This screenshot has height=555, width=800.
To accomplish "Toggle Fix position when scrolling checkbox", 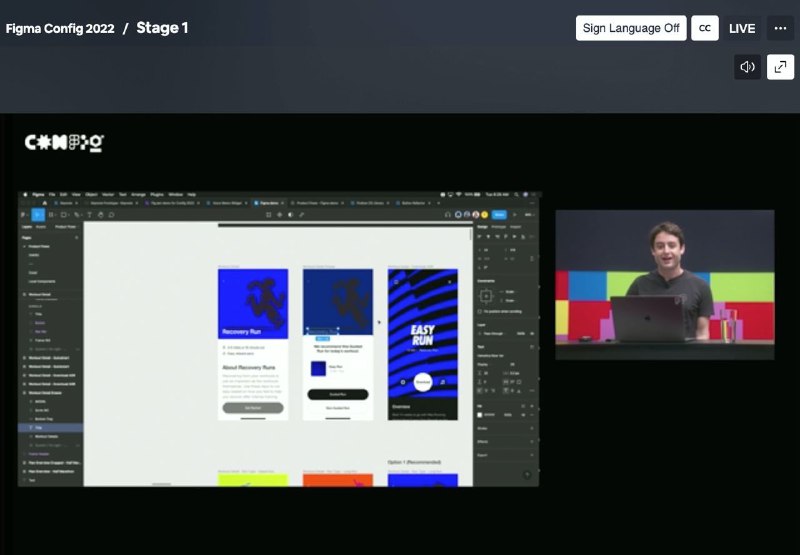I will pos(480,312).
